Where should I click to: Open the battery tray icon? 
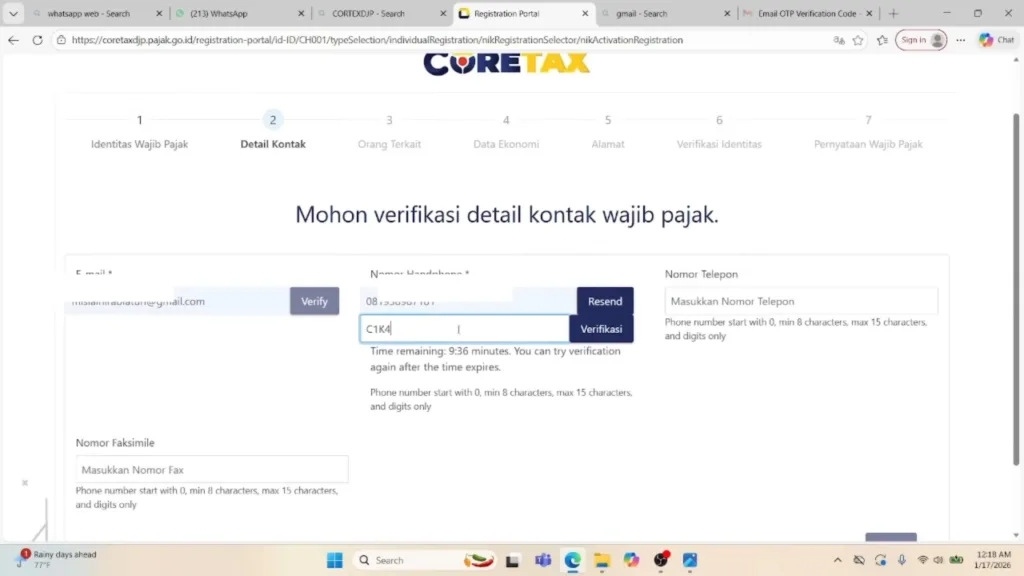(957, 560)
